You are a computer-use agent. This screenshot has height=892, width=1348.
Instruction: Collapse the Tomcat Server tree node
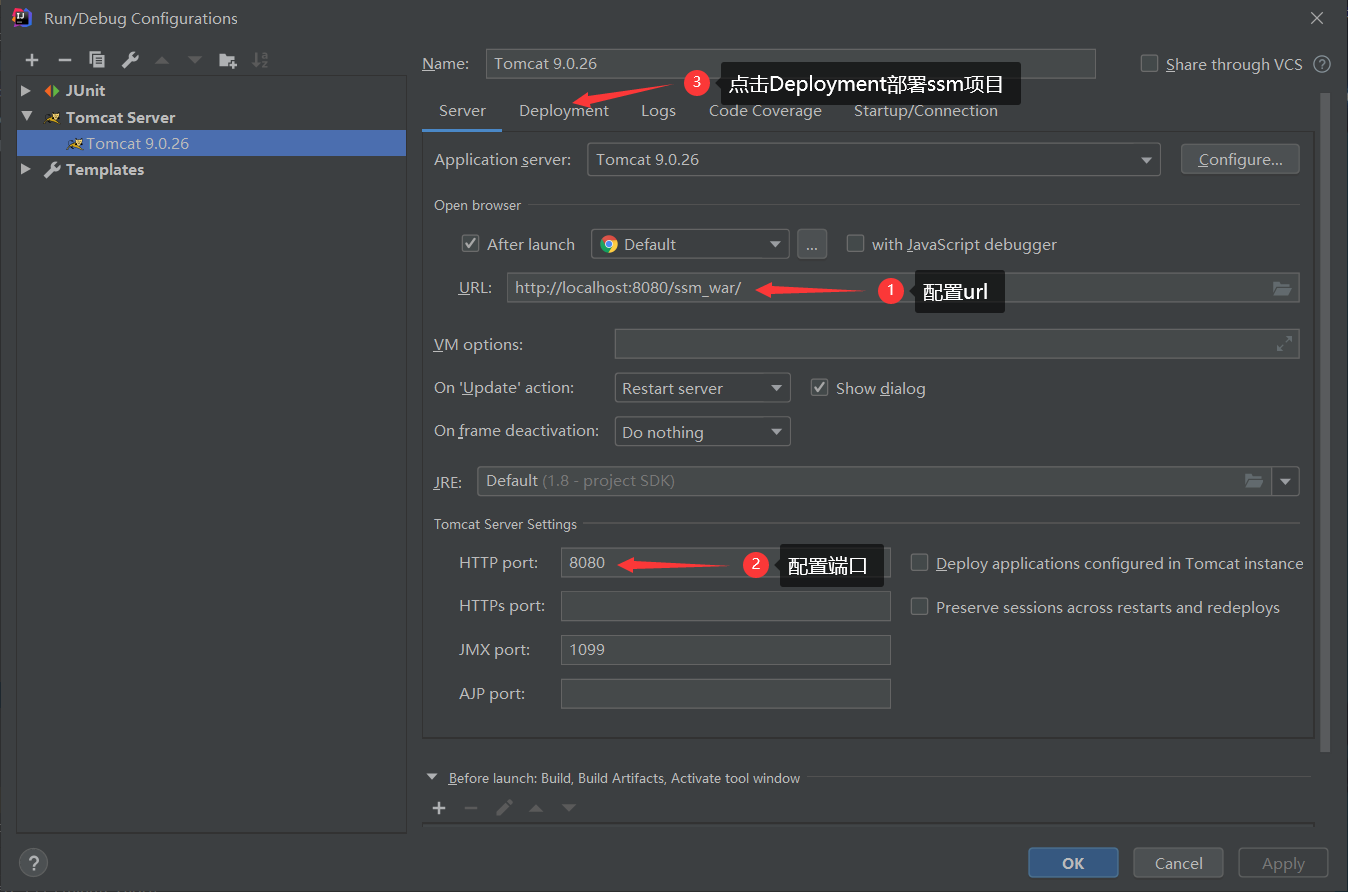[27, 117]
